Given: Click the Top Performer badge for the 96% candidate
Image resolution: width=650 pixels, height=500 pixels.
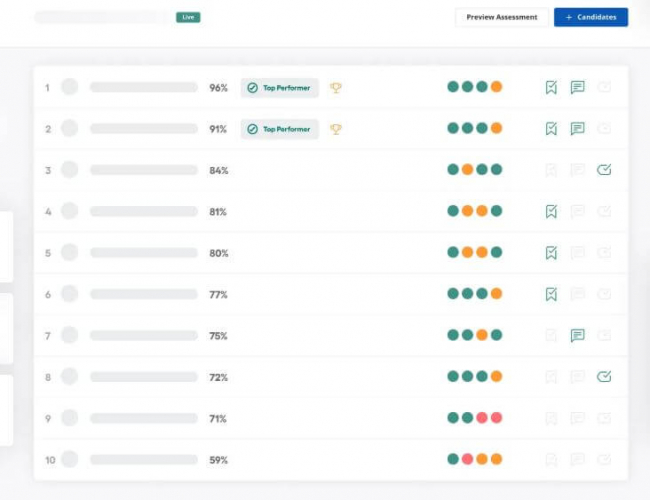Looking at the screenshot, I should [x=279, y=88].
